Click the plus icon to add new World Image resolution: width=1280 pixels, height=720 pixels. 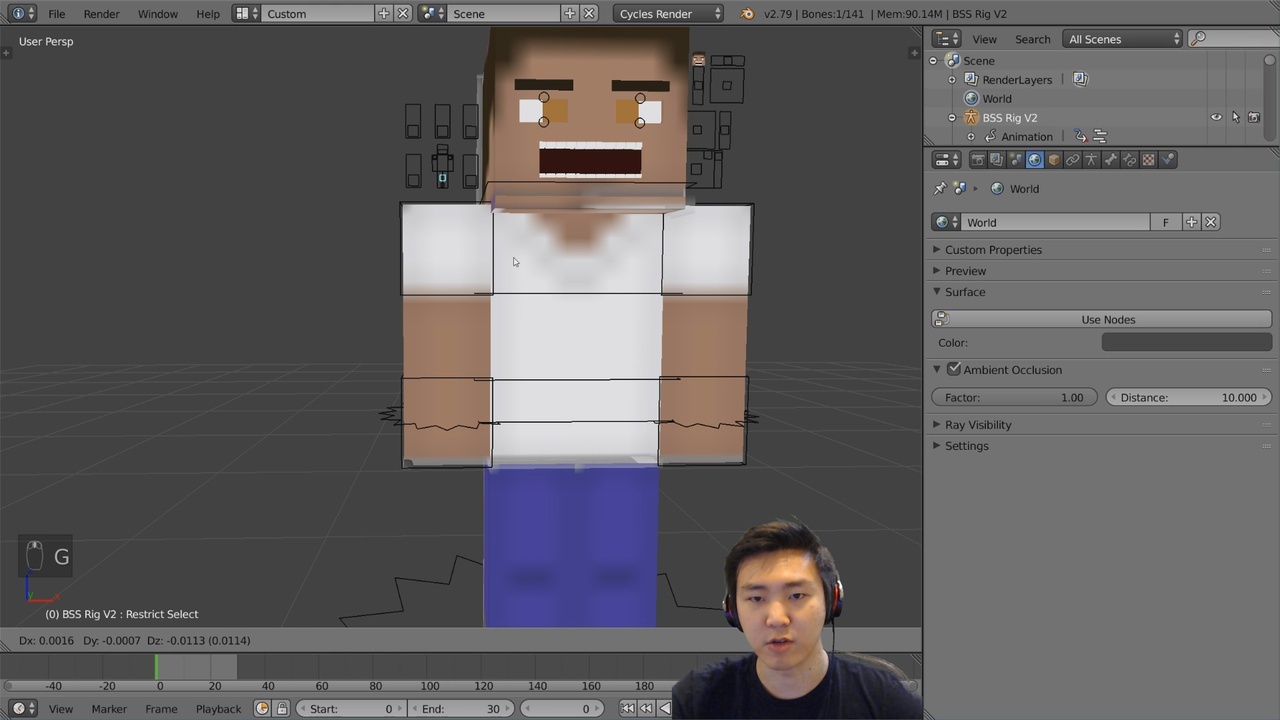1191,222
